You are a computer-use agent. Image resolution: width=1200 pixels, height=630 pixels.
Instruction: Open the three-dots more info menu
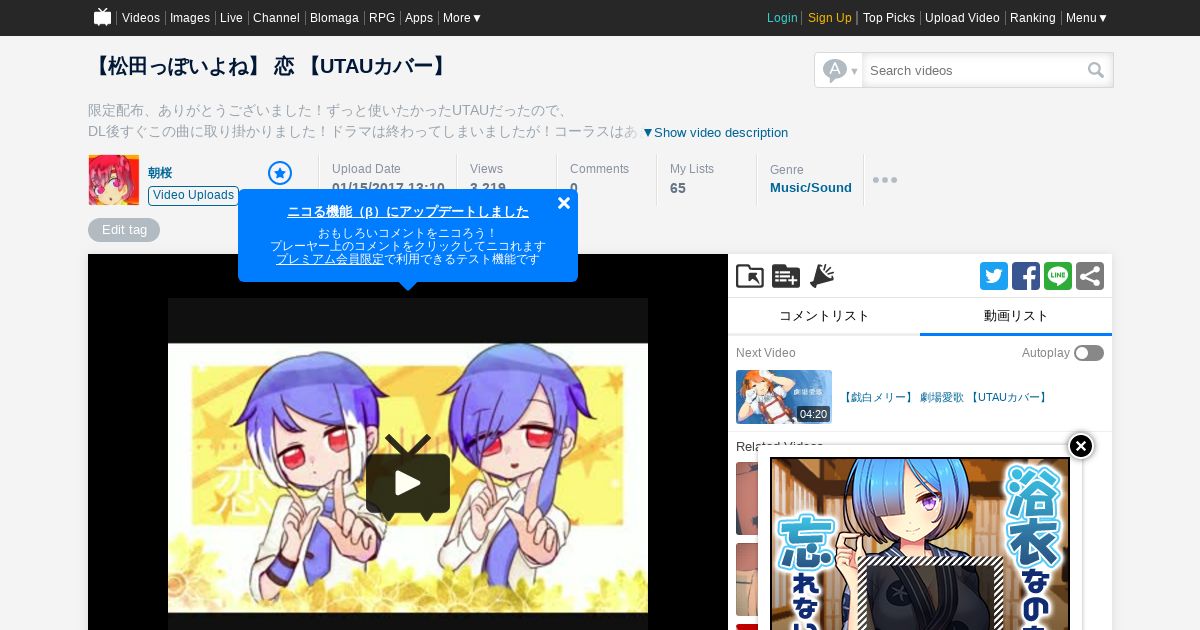[x=884, y=180]
